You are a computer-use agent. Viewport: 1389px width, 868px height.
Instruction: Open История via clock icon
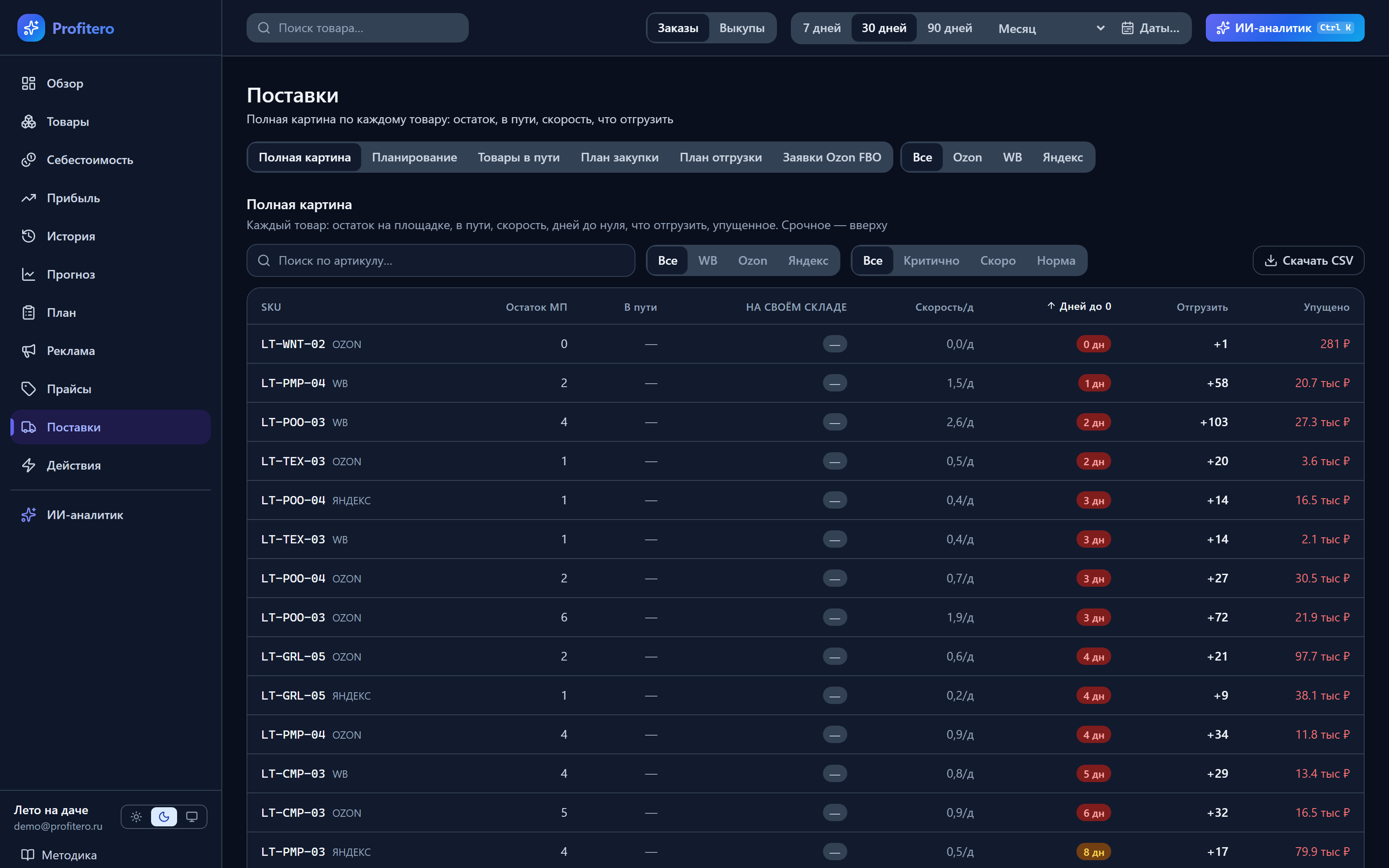pyautogui.click(x=29, y=236)
